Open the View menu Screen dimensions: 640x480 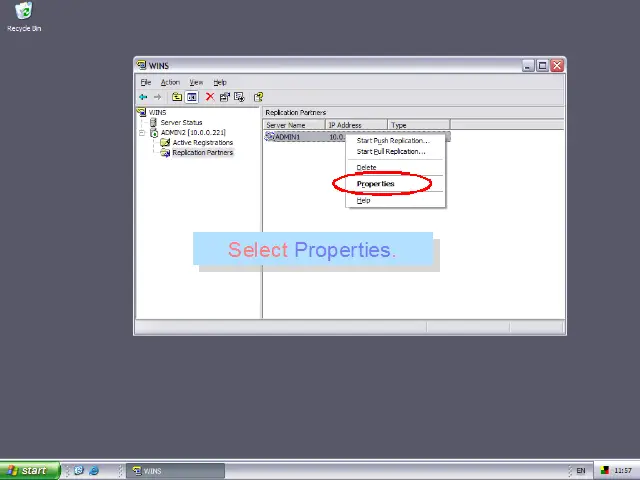[196, 82]
